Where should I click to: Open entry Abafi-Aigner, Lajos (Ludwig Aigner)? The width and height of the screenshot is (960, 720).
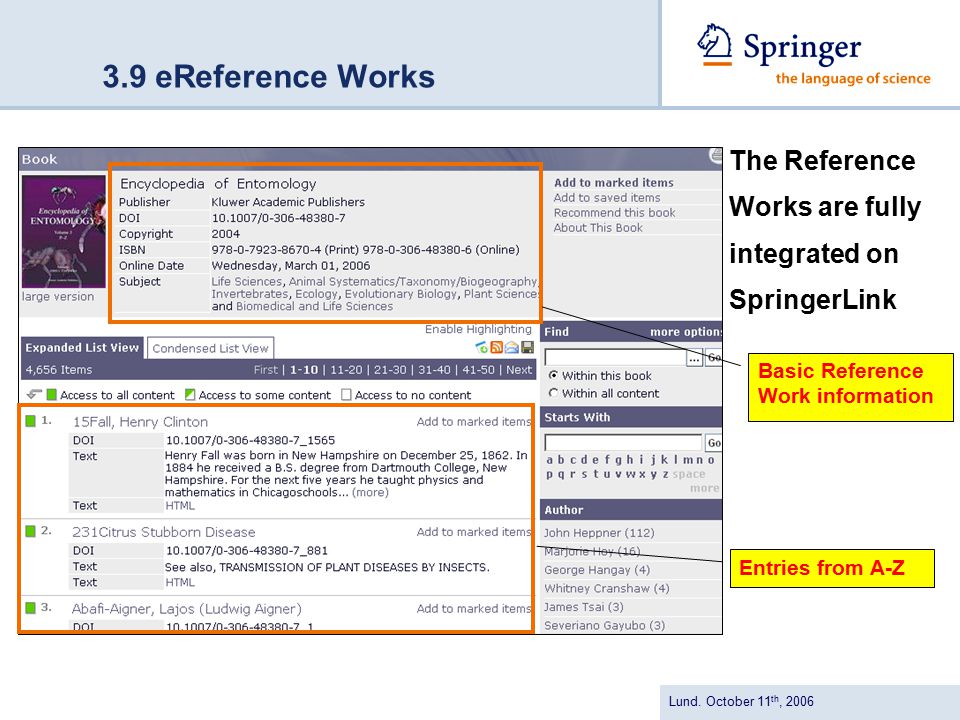pyautogui.click(x=187, y=609)
